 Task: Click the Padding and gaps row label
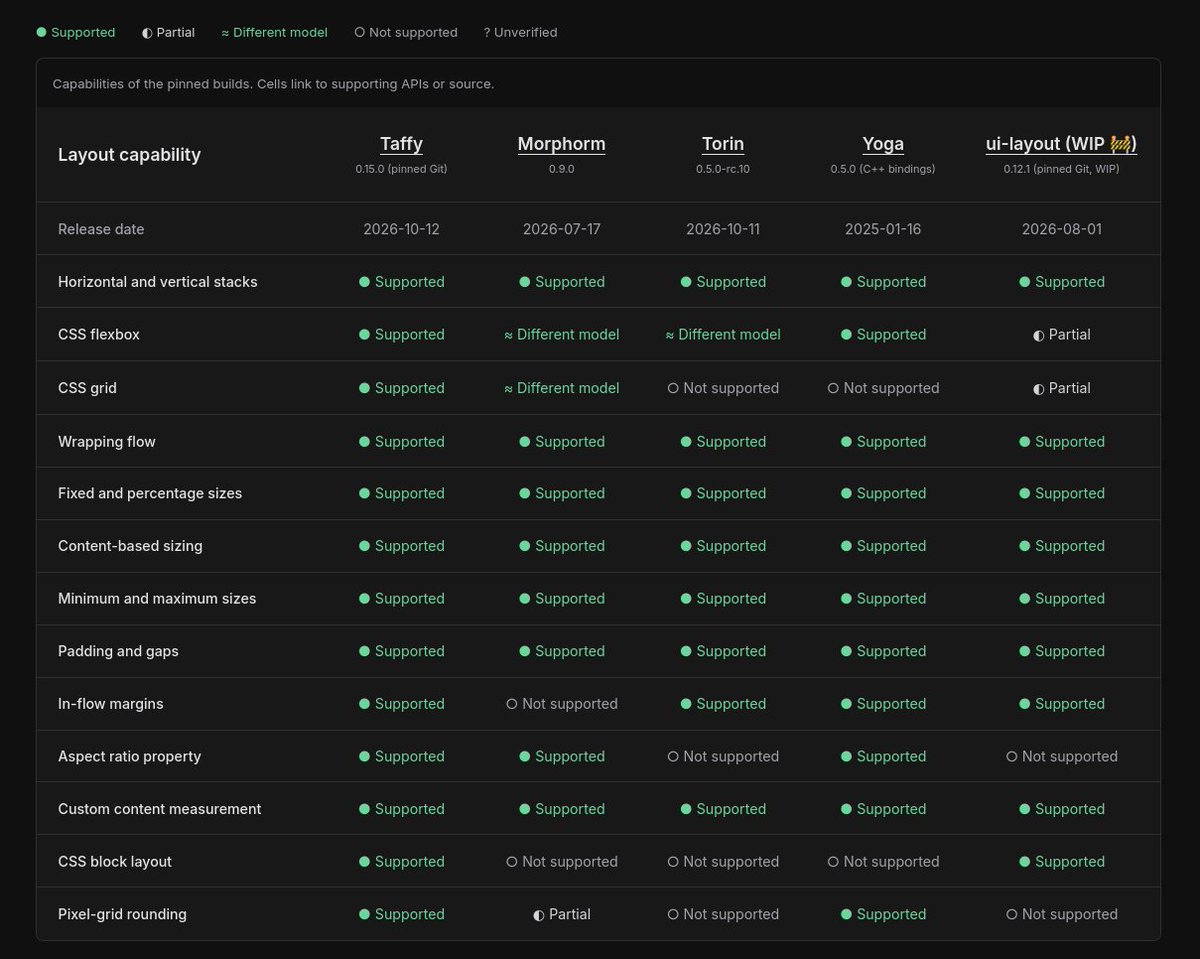click(x=118, y=651)
